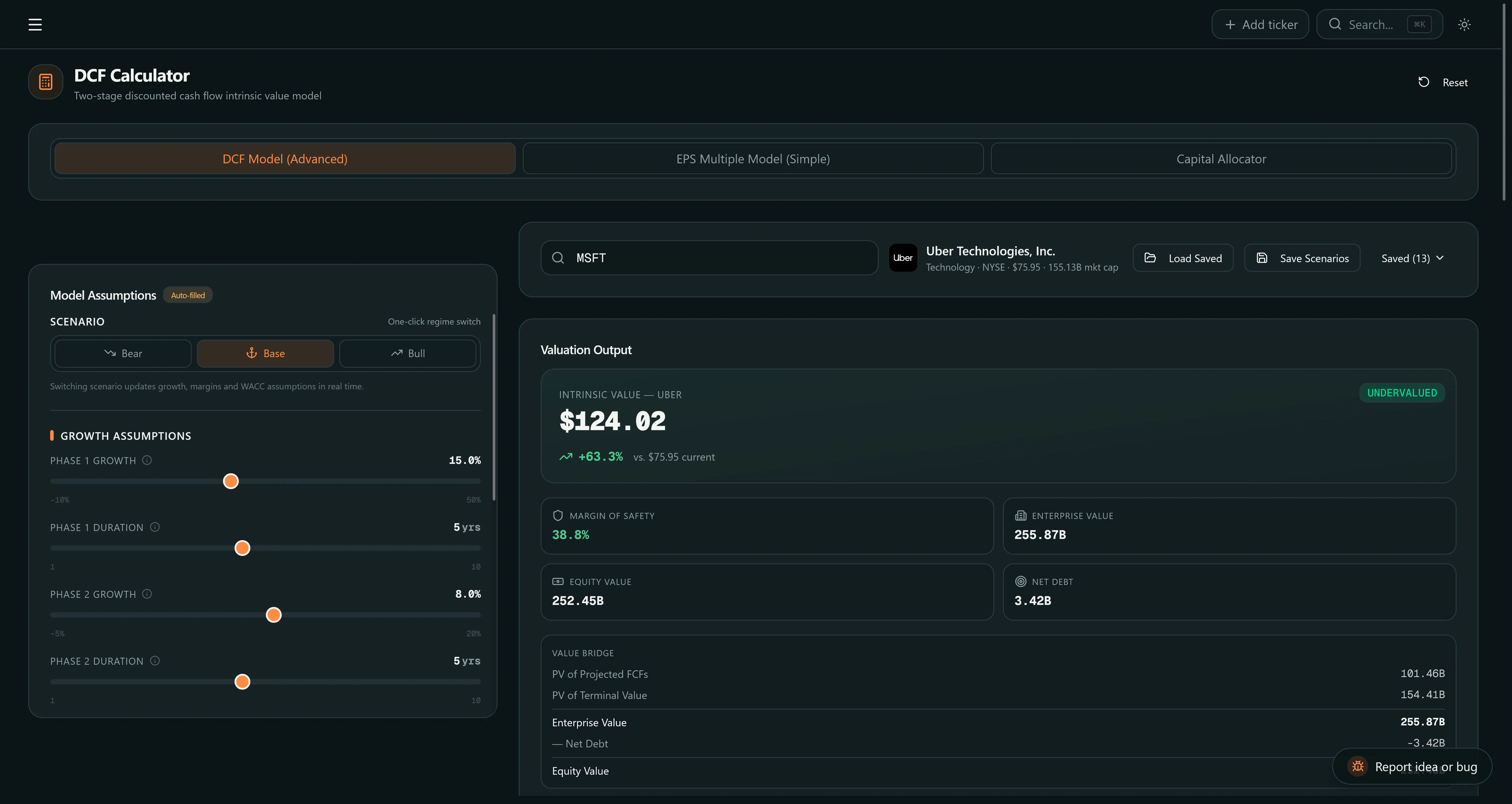Viewport: 1512px width, 804px height.
Task: Click the Auto-filled badge
Action: point(188,295)
